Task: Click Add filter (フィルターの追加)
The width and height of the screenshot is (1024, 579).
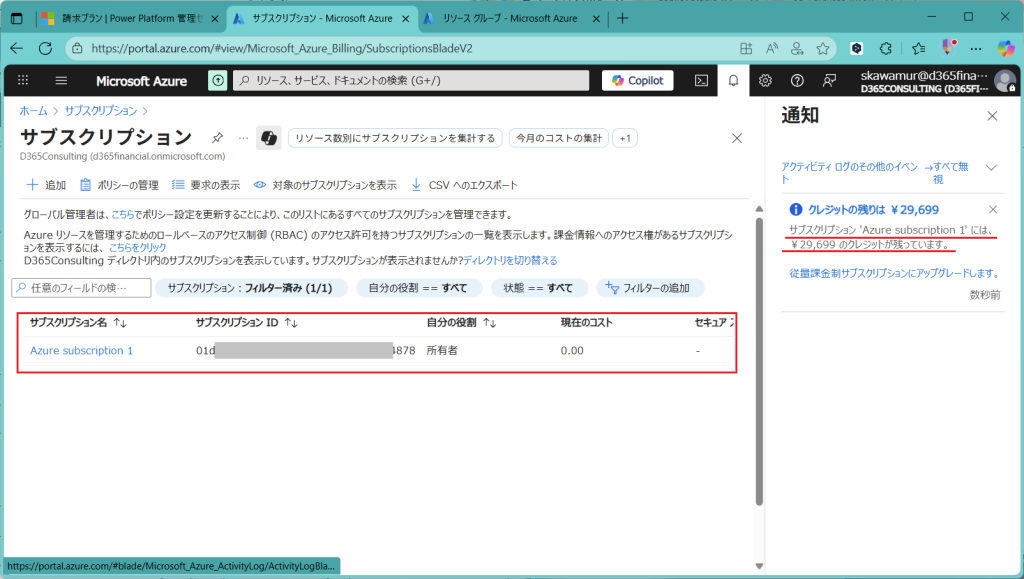Action: 648,288
